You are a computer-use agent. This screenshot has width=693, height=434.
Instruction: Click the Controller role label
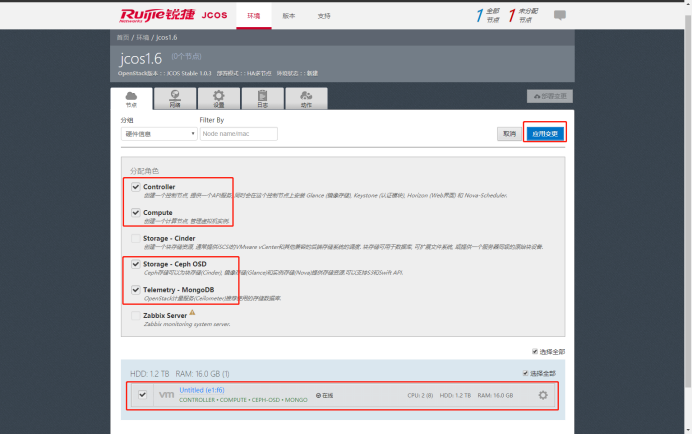[159, 187]
